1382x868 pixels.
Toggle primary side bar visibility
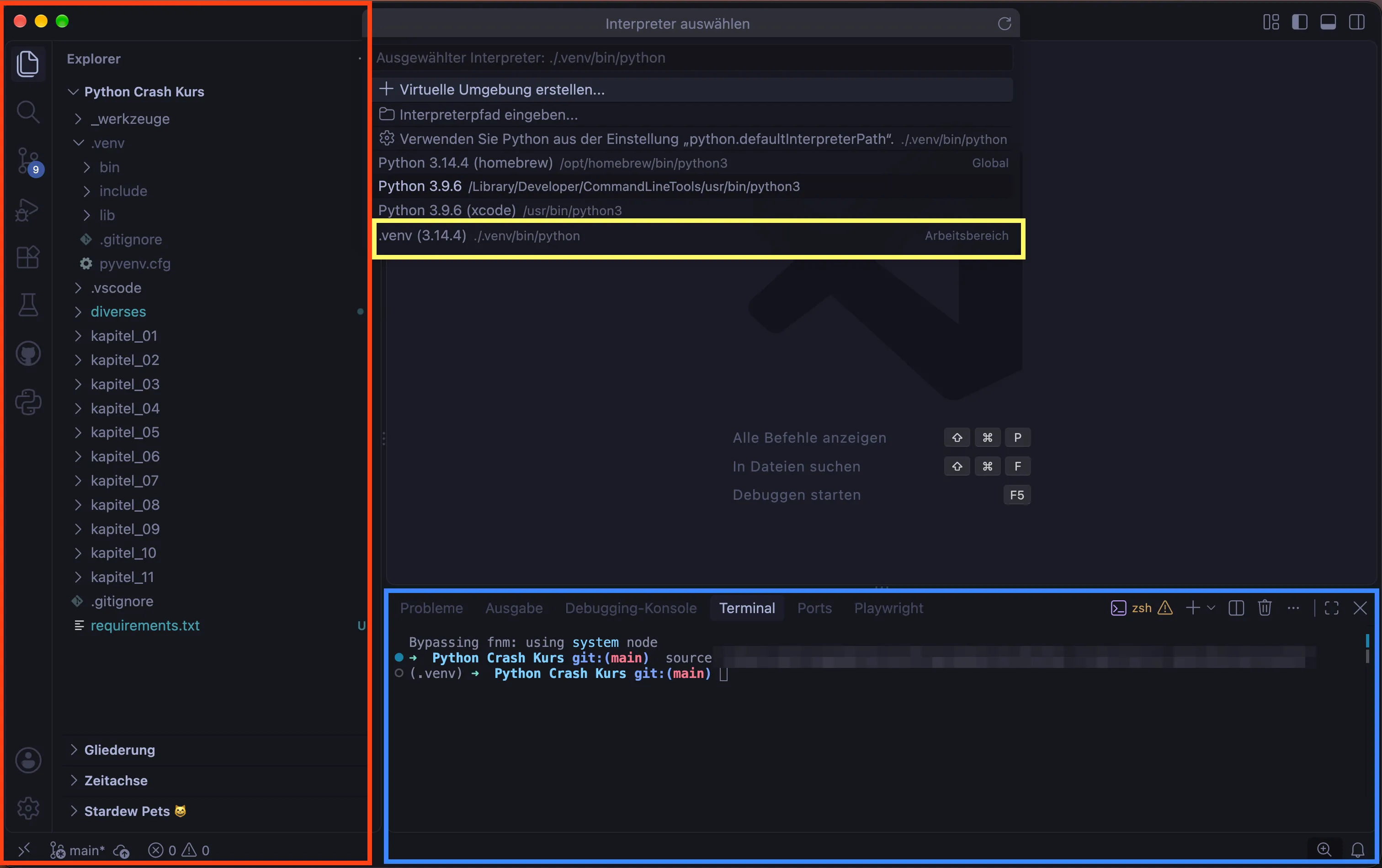click(x=1299, y=22)
